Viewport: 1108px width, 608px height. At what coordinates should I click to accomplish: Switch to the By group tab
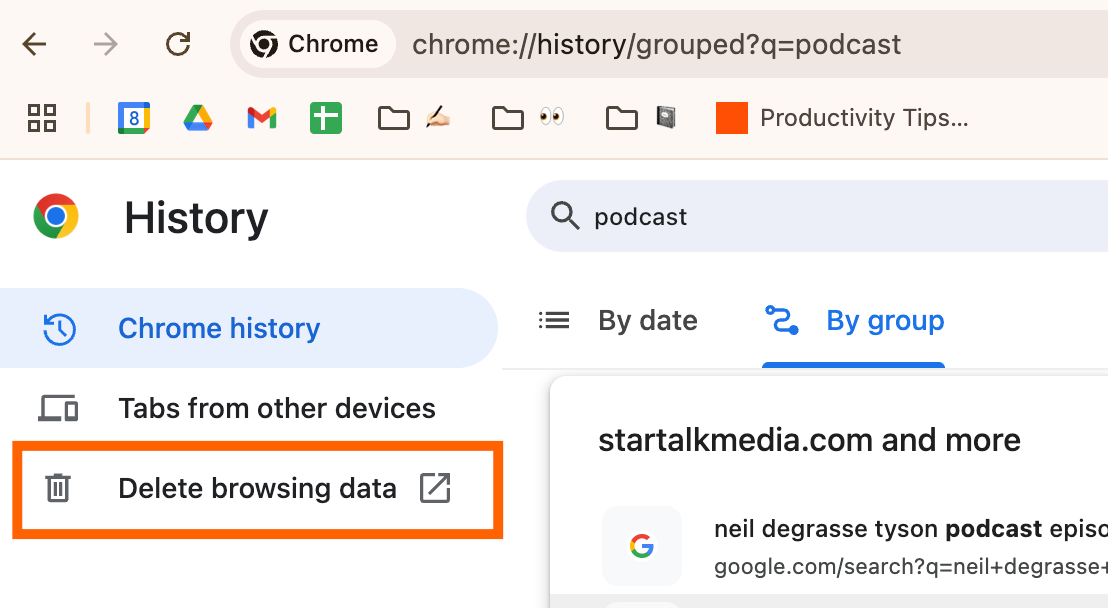pyautogui.click(x=854, y=321)
